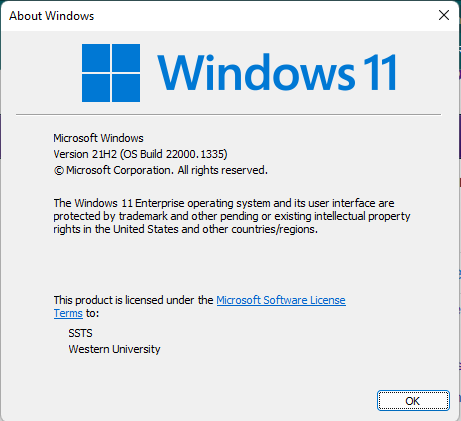461x421 pixels.
Task: Click the top-right pane of Windows logo
Action: pos(126,58)
